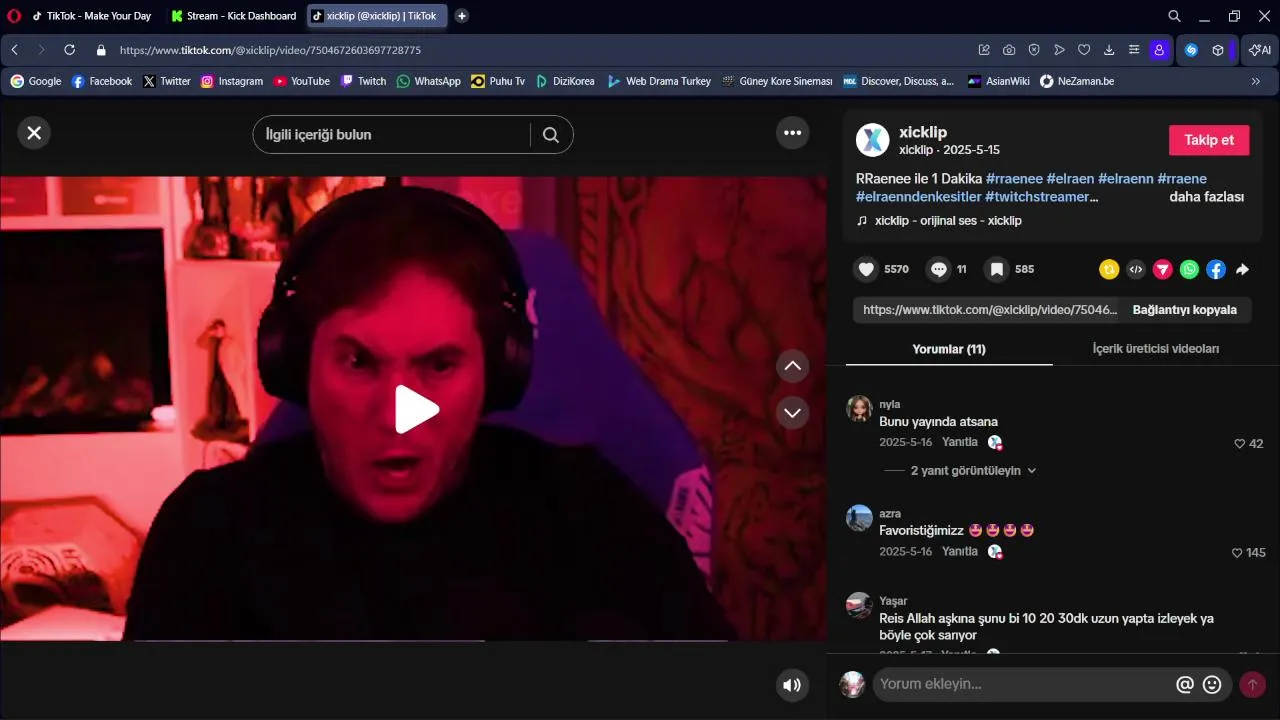Open the Opera main menu logo
Viewport: 1280px width, 720px height.
pyautogui.click(x=13, y=16)
